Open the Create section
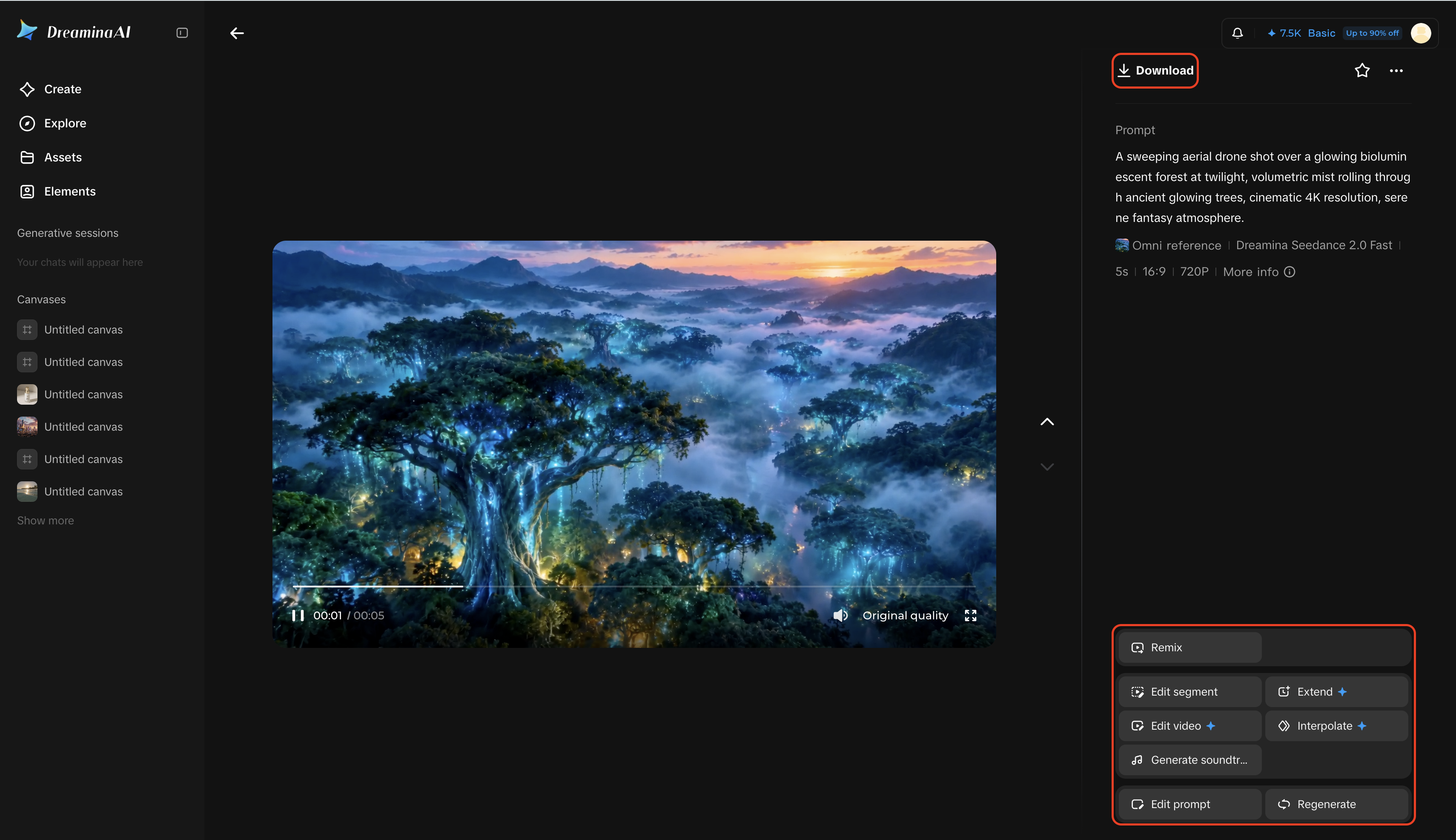This screenshot has width=1456, height=840. (51, 89)
